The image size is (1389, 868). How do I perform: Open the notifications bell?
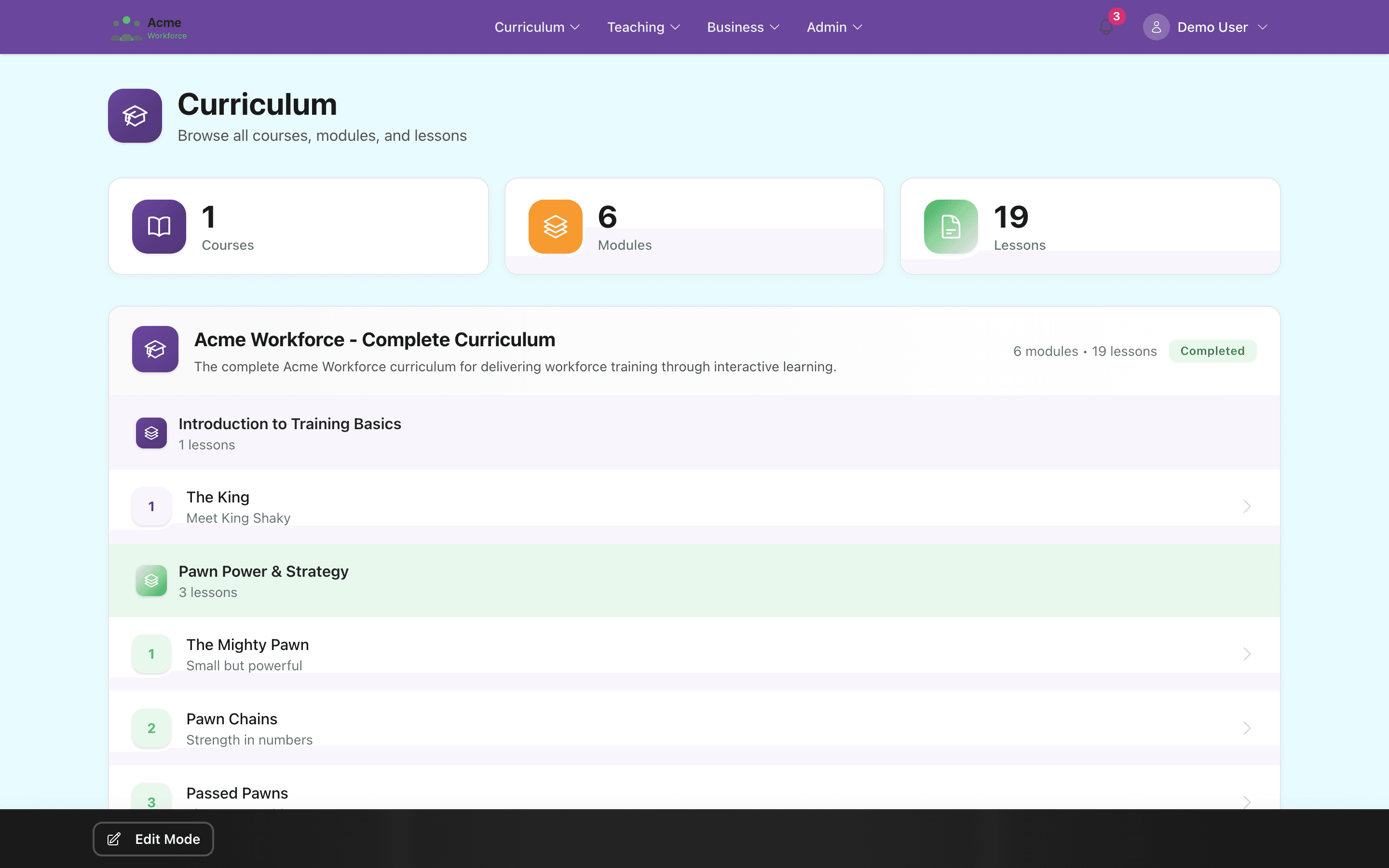1106,27
